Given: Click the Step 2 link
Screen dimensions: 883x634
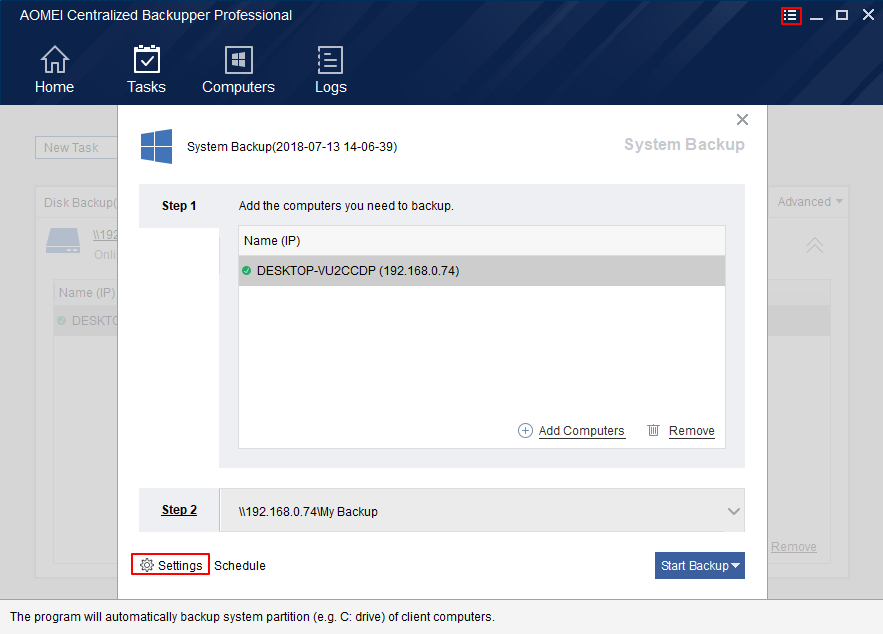Looking at the screenshot, I should point(179,510).
